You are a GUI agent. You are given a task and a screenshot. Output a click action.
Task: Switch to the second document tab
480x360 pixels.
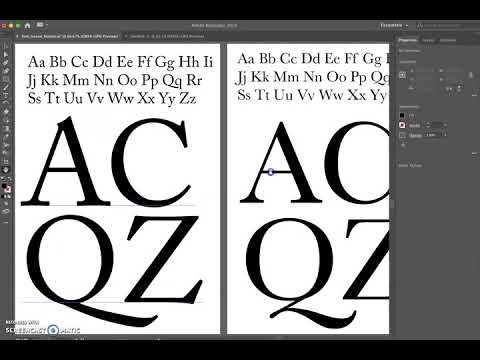tap(166, 36)
